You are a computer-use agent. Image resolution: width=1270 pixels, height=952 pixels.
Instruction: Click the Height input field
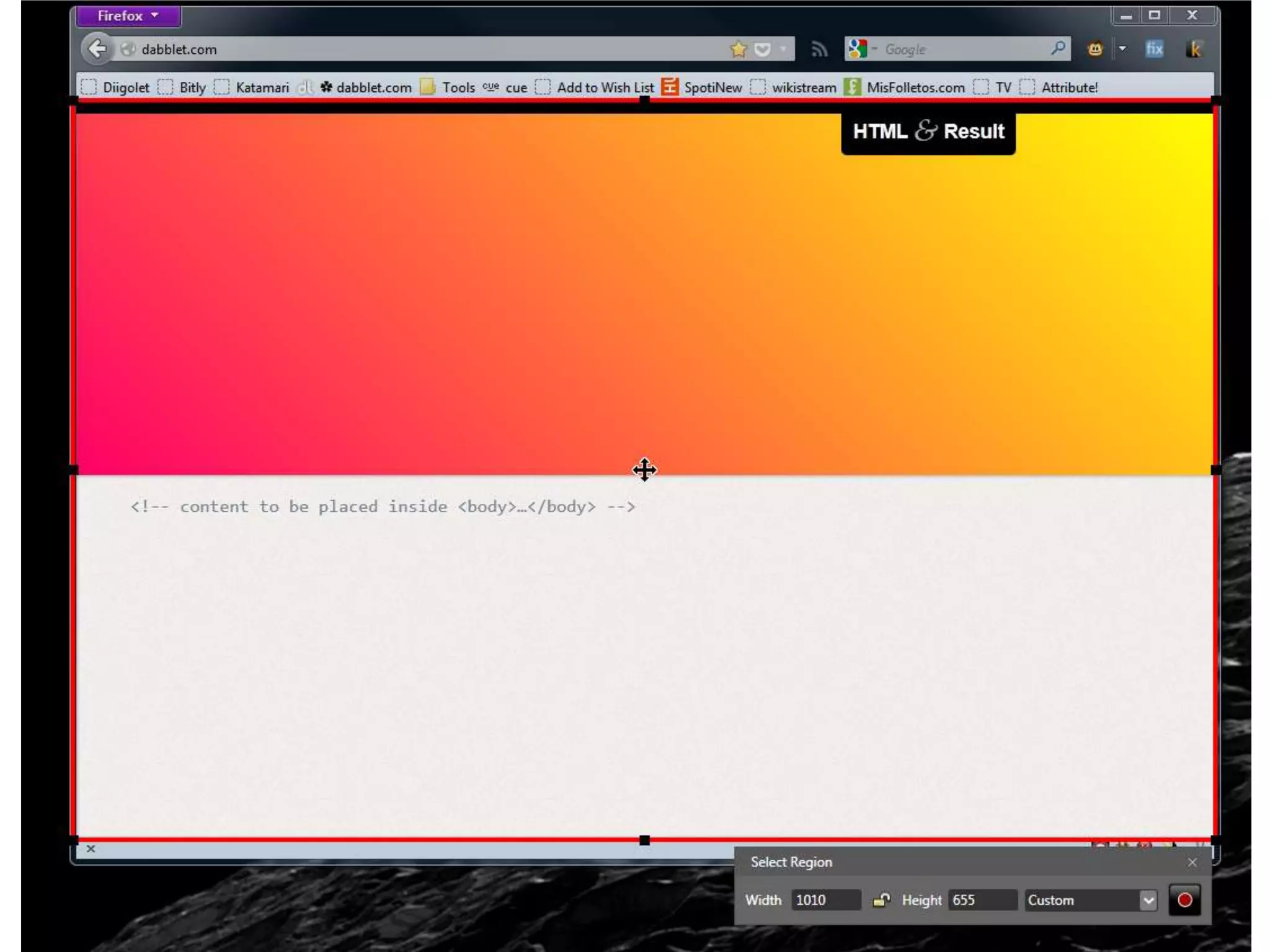[982, 900]
